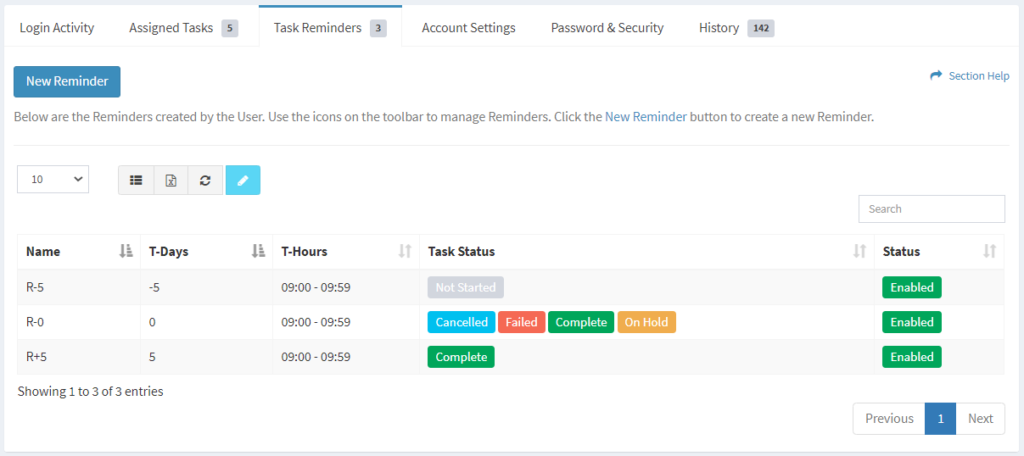The height and width of the screenshot is (456, 1024).
Task: Sort by Task Status column icon
Action: coord(860,252)
